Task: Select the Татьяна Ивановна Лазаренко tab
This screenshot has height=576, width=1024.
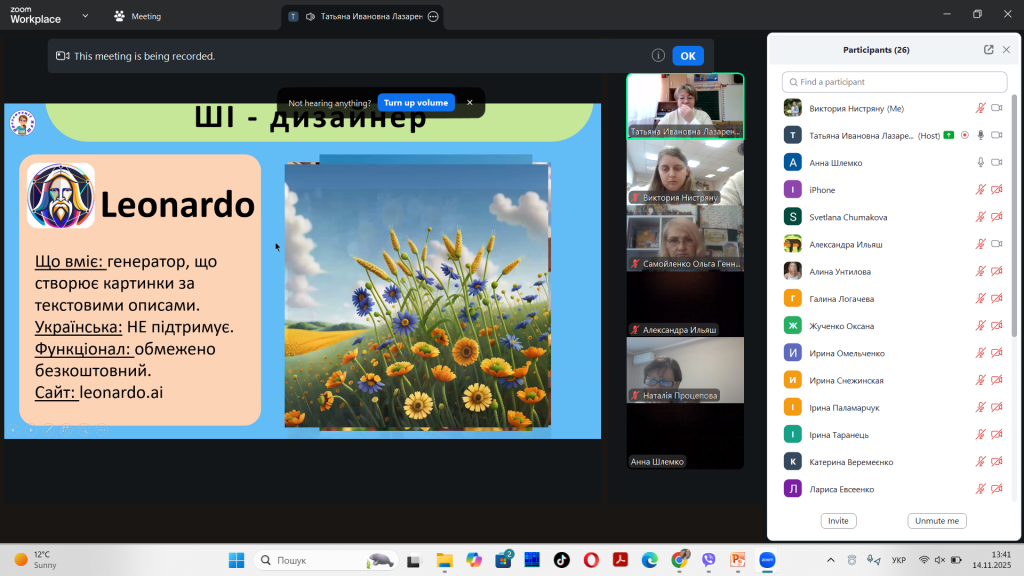Action: click(362, 17)
